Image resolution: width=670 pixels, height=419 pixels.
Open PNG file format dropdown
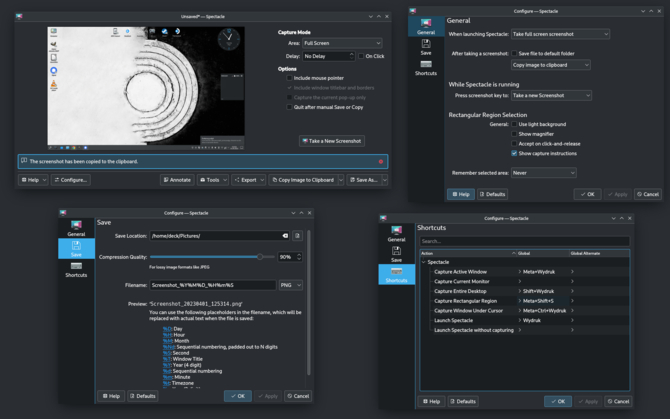point(291,285)
